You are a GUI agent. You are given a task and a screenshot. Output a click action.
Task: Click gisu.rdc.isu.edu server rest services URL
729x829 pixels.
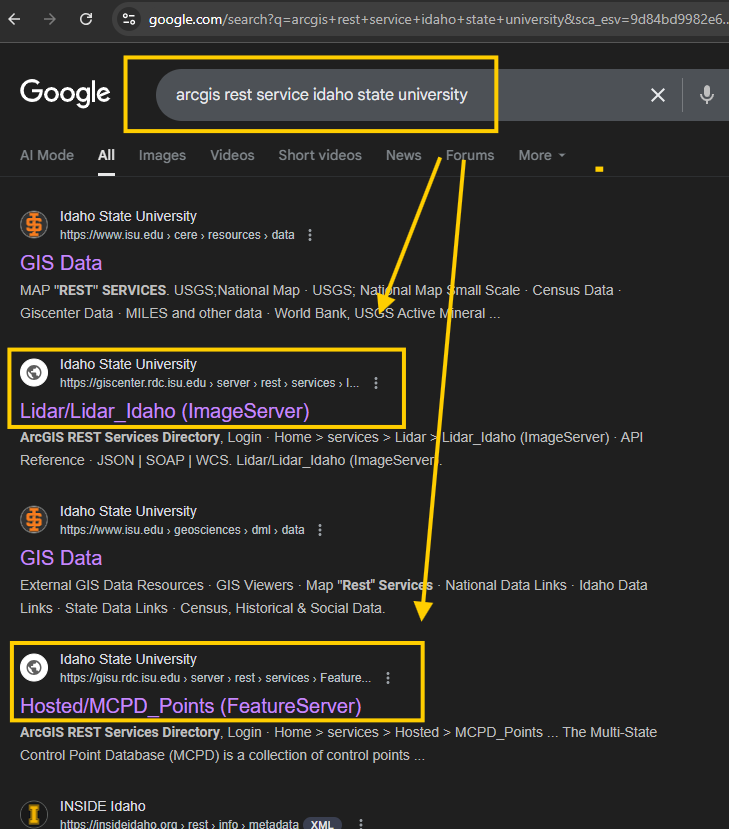coord(215,678)
